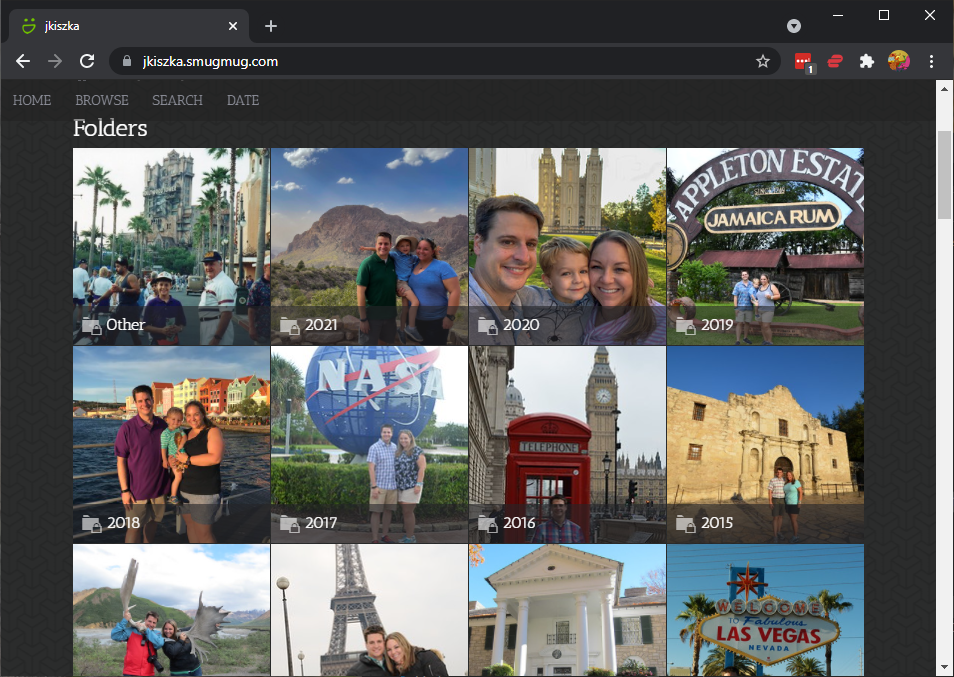Bookmark this page with the star icon
954x677 pixels.
click(x=762, y=61)
